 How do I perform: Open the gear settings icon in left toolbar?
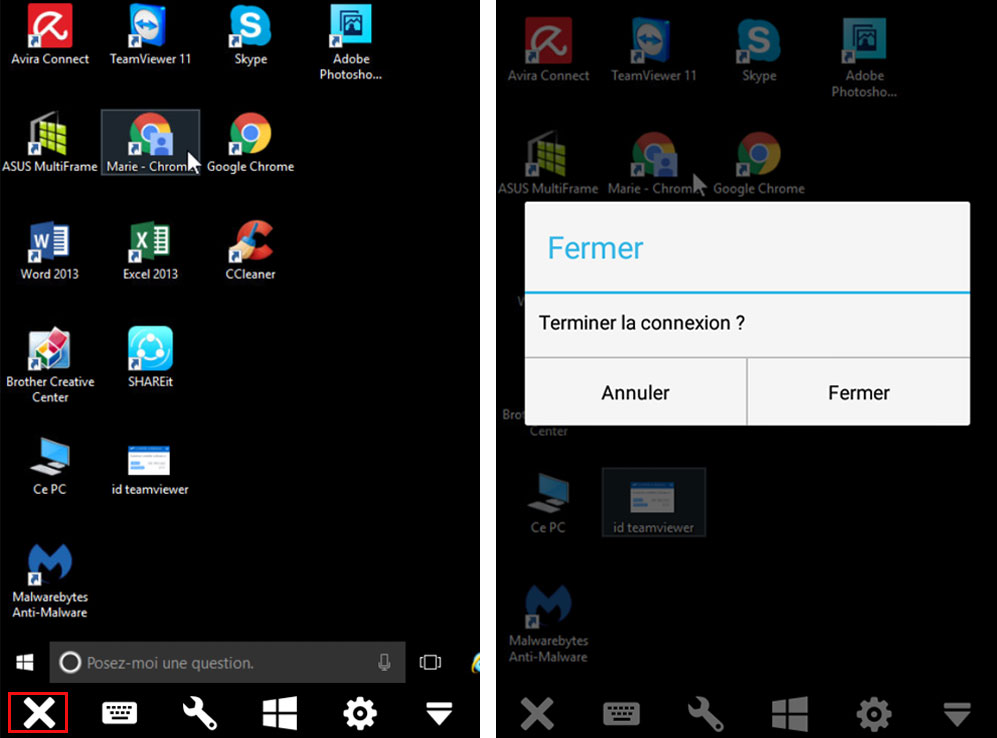[360, 713]
